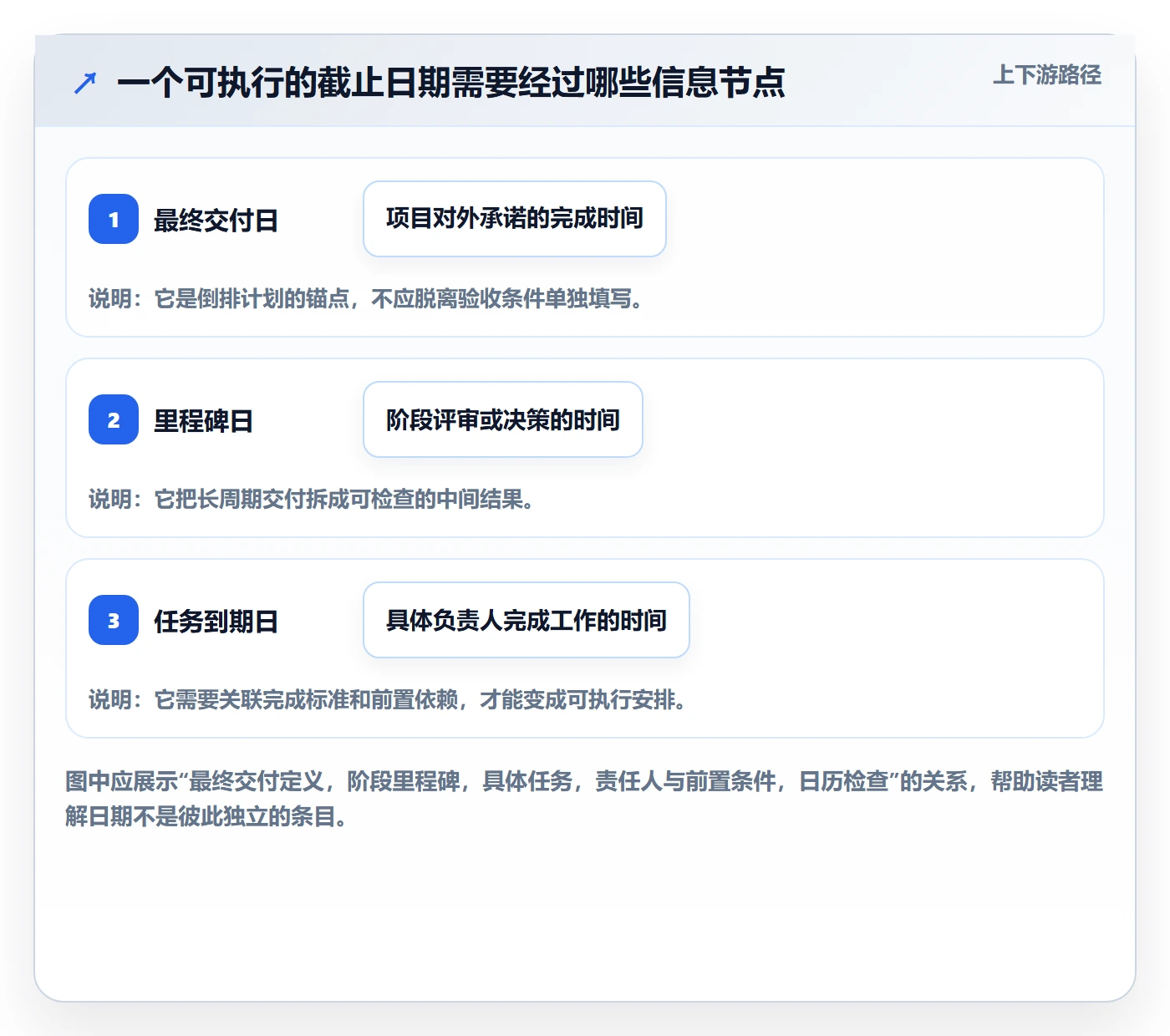Click the 具体负责人完成工作的时间 box
Viewport: 1170px width, 1036px height.
(526, 620)
